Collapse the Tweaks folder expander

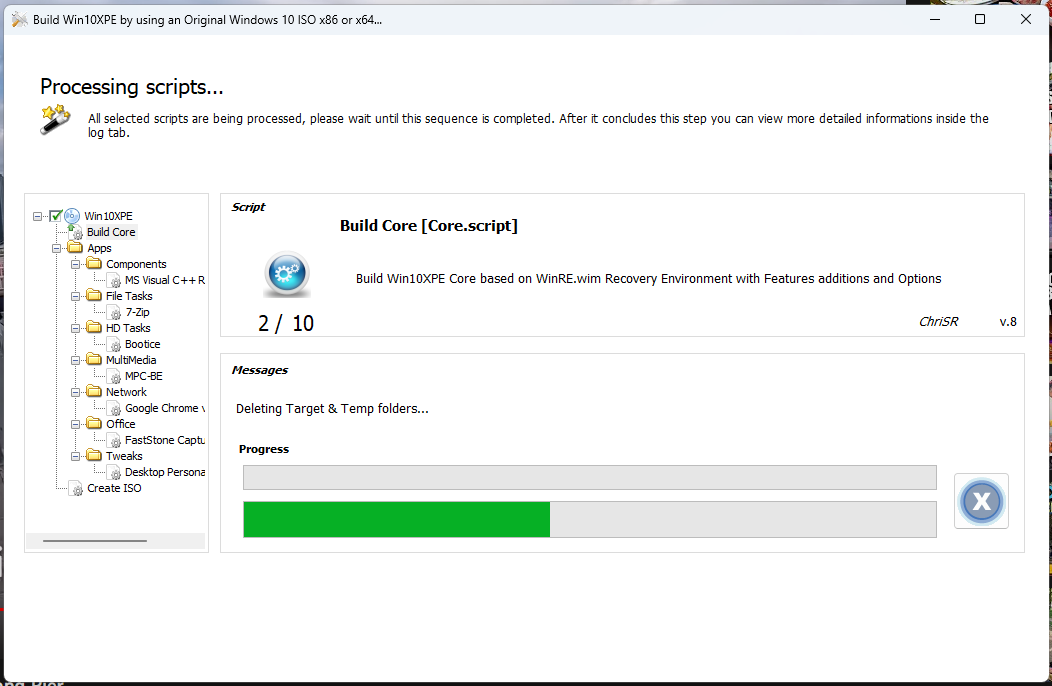click(75, 456)
